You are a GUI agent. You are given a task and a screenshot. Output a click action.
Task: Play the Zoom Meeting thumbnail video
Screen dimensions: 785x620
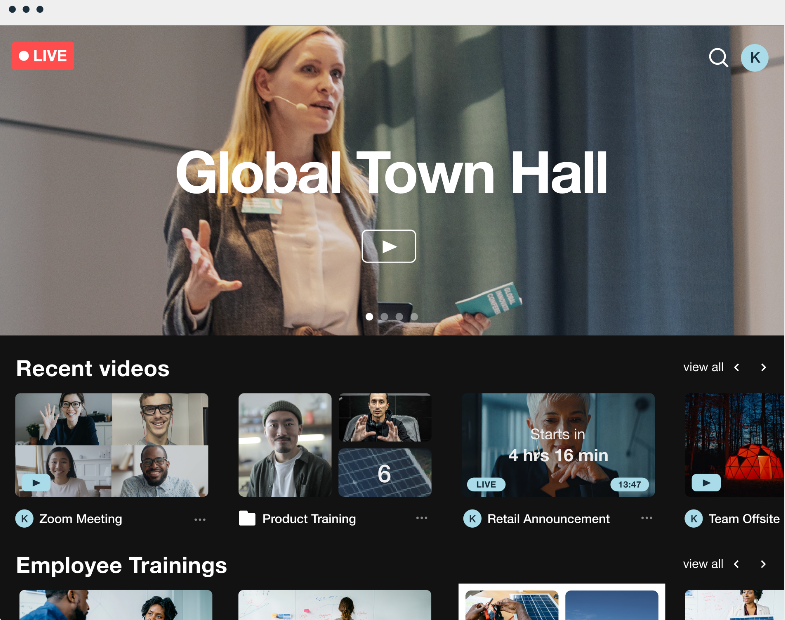(36, 482)
